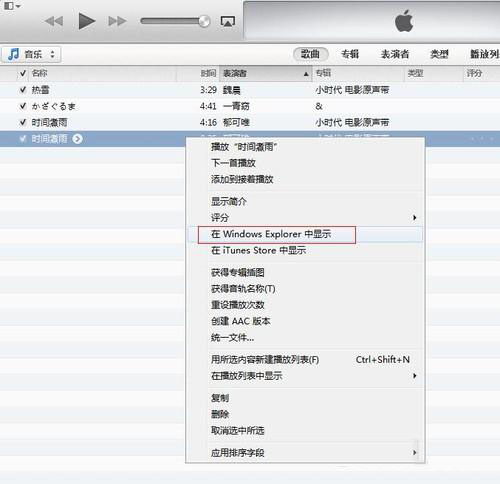
Task: Click the arrow icon beside selected 时间煮雨
Action: [77, 139]
